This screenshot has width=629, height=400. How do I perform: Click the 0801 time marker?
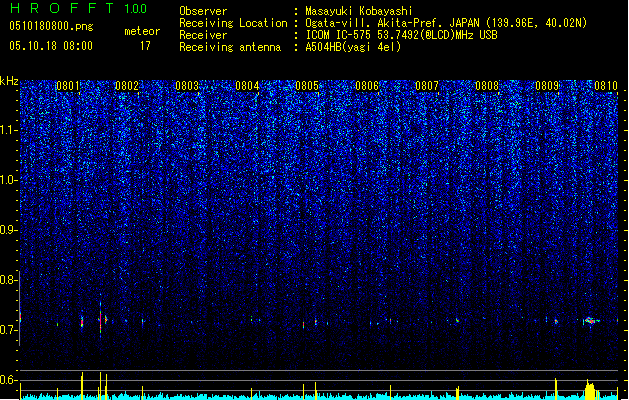coord(68,86)
